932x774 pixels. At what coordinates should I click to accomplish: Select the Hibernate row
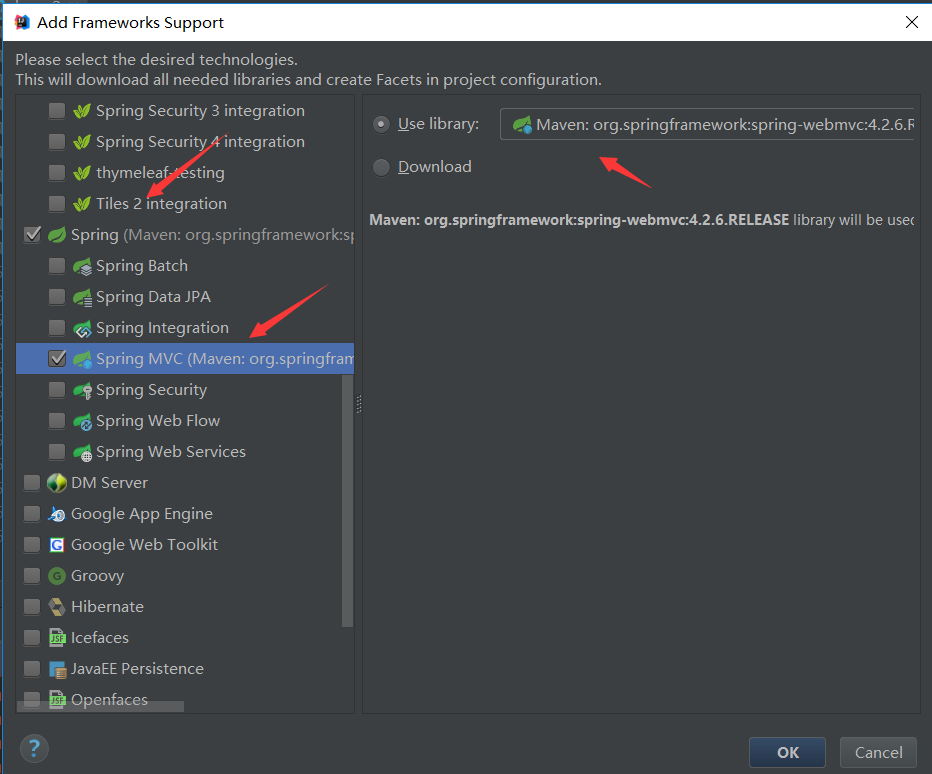(x=185, y=606)
